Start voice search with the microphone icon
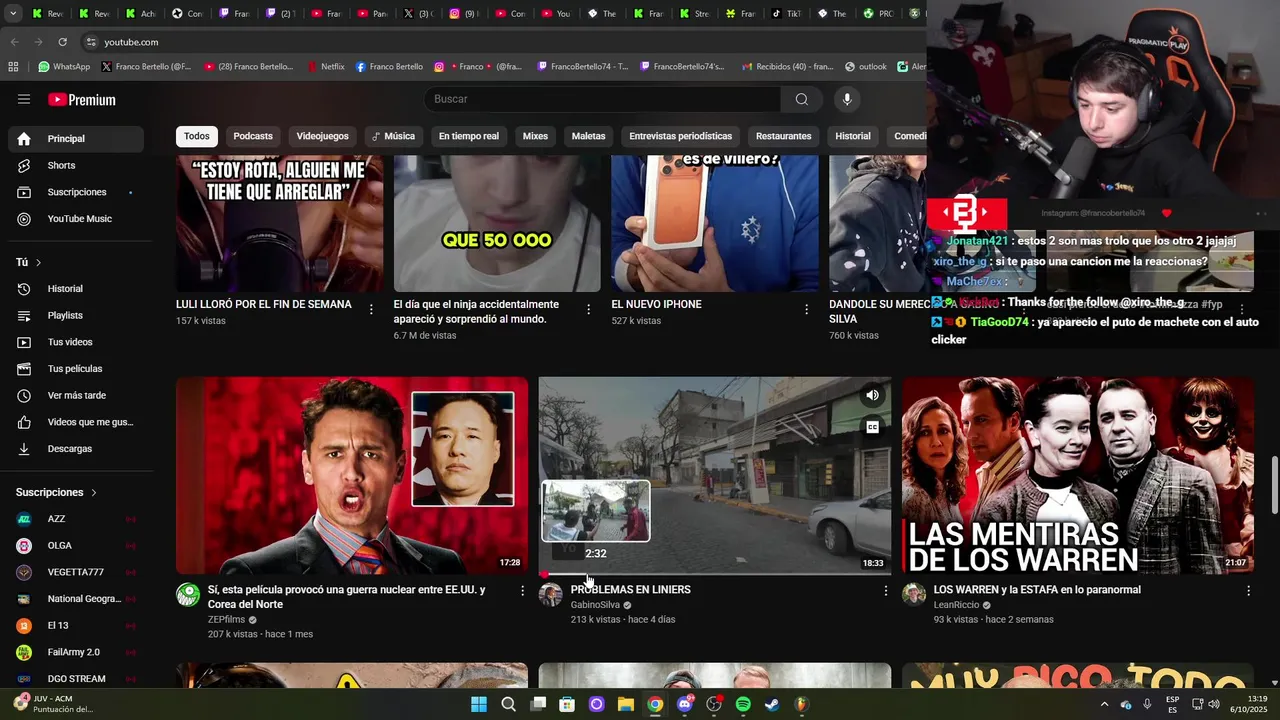The width and height of the screenshot is (1280, 720). 847,99
